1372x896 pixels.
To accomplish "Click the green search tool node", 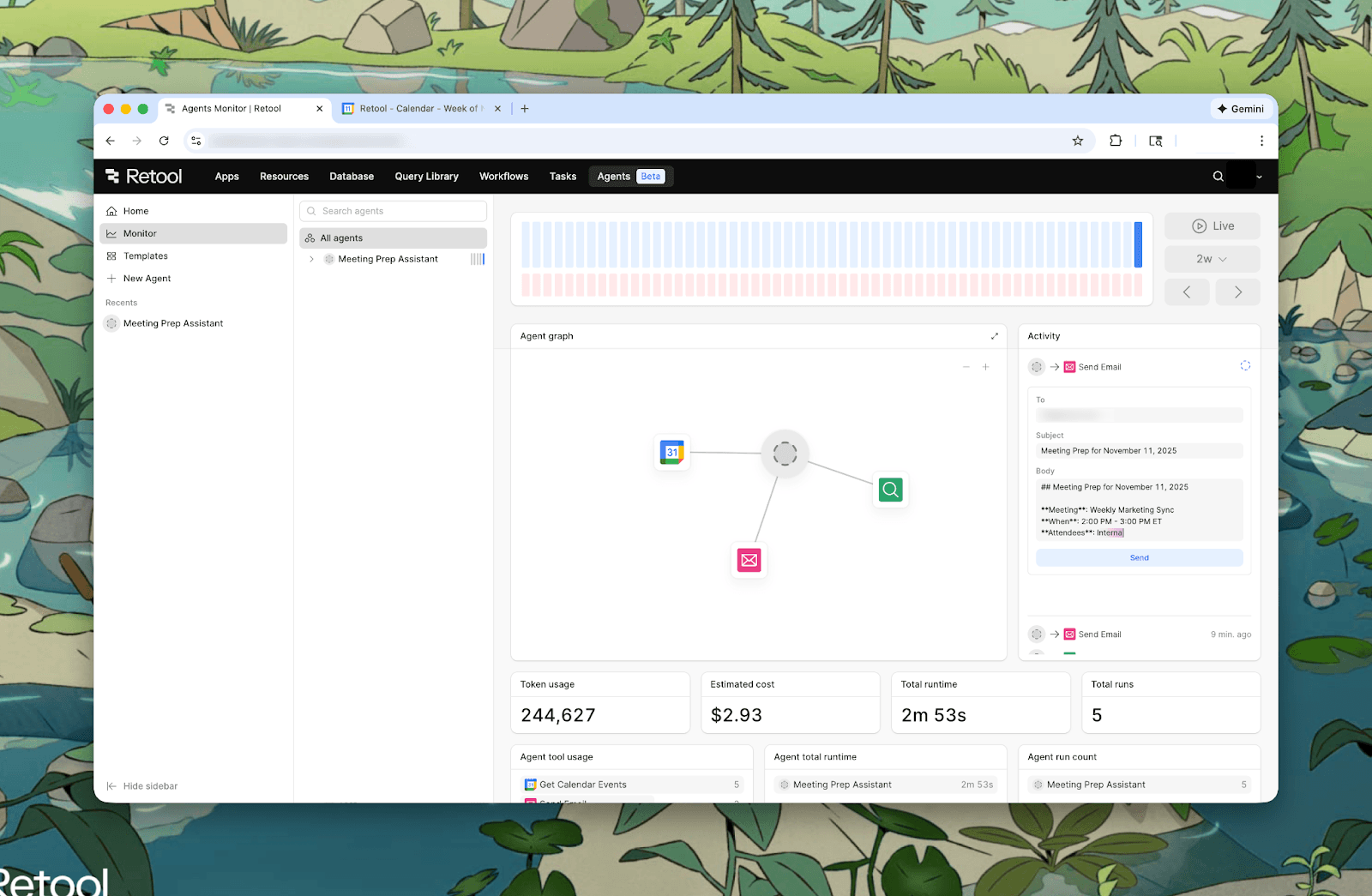I will [890, 490].
